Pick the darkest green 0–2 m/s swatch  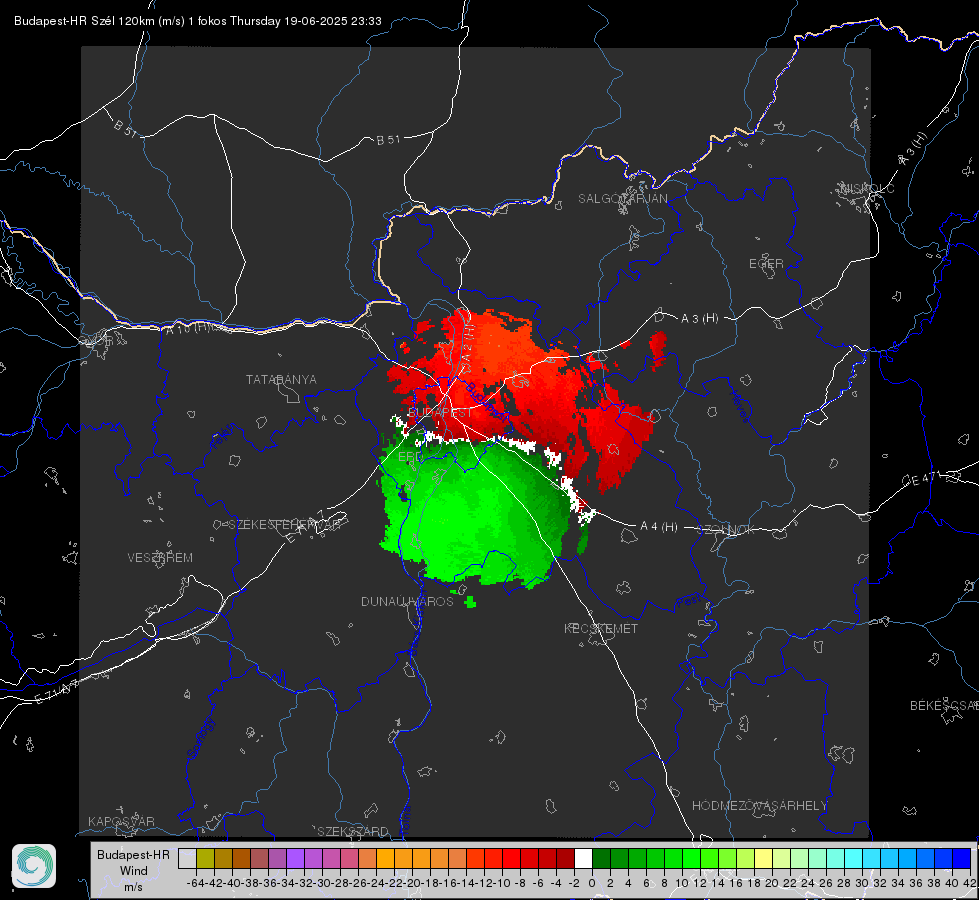click(x=601, y=859)
